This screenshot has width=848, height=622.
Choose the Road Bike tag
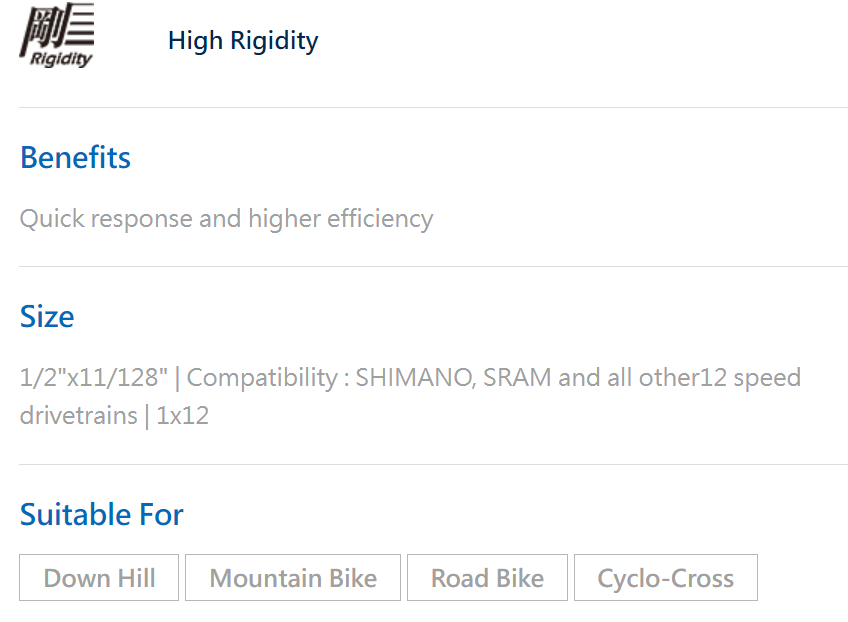pos(487,578)
